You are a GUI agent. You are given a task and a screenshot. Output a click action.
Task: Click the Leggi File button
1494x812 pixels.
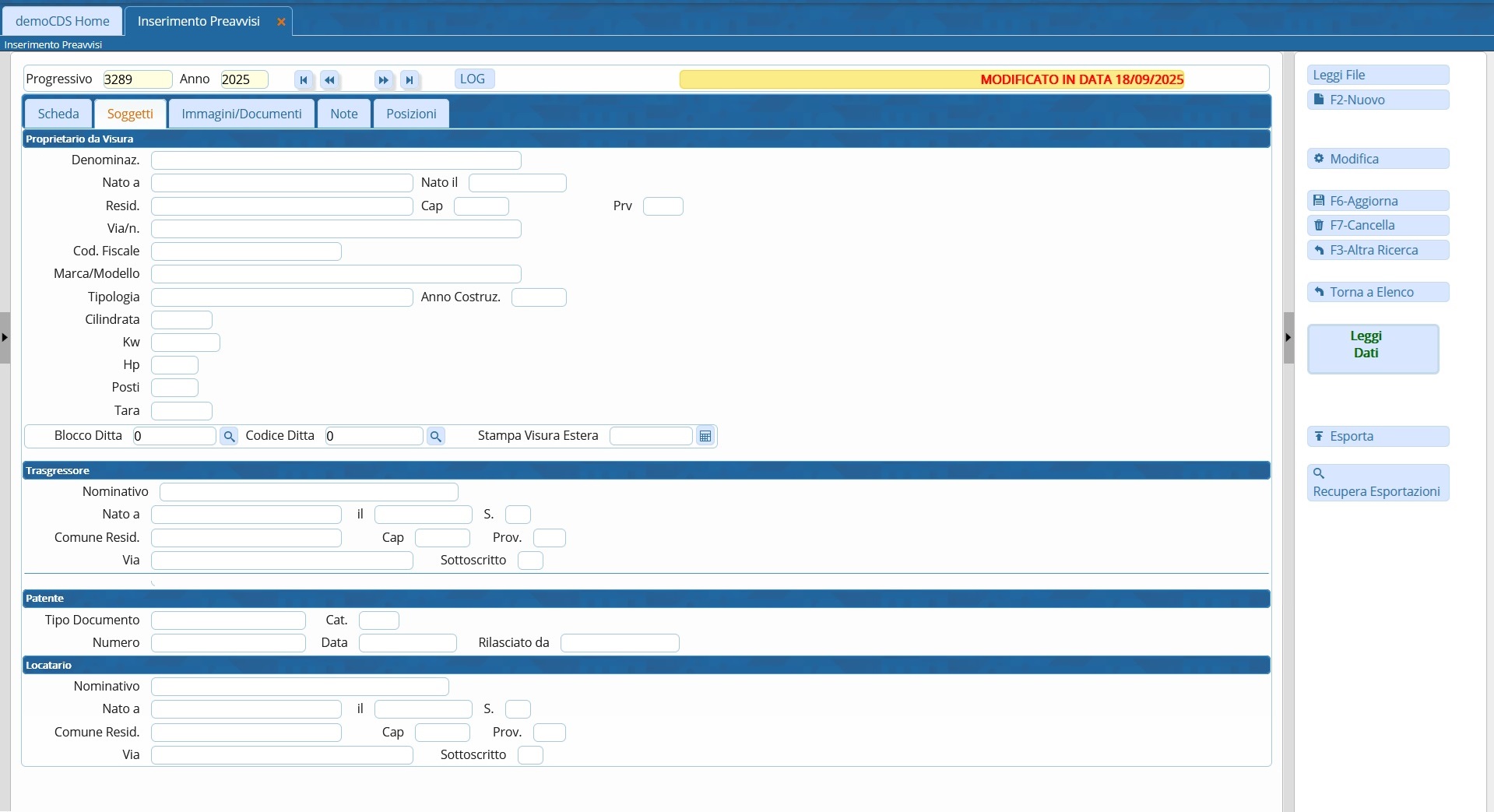coord(1378,75)
